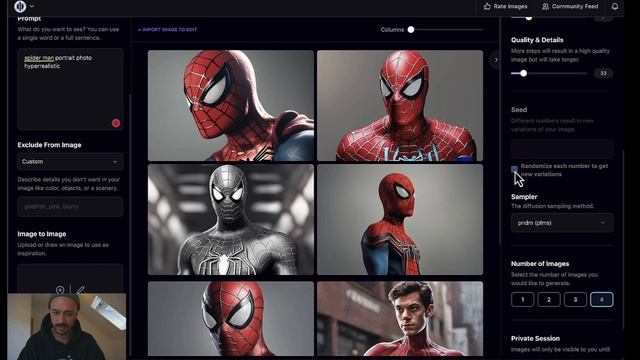The width and height of the screenshot is (640, 360).
Task: Open the Community Feed
Action: pos(570,6)
